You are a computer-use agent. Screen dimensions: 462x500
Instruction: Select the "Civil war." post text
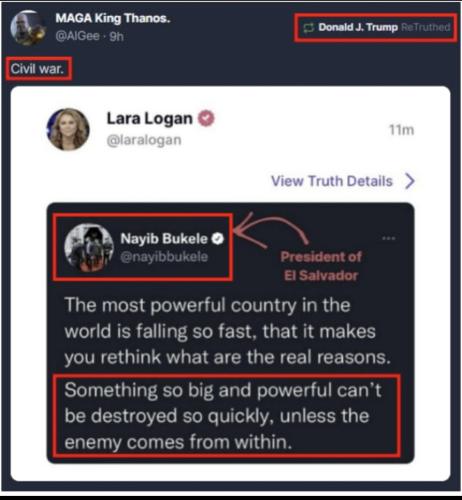click(x=37, y=69)
